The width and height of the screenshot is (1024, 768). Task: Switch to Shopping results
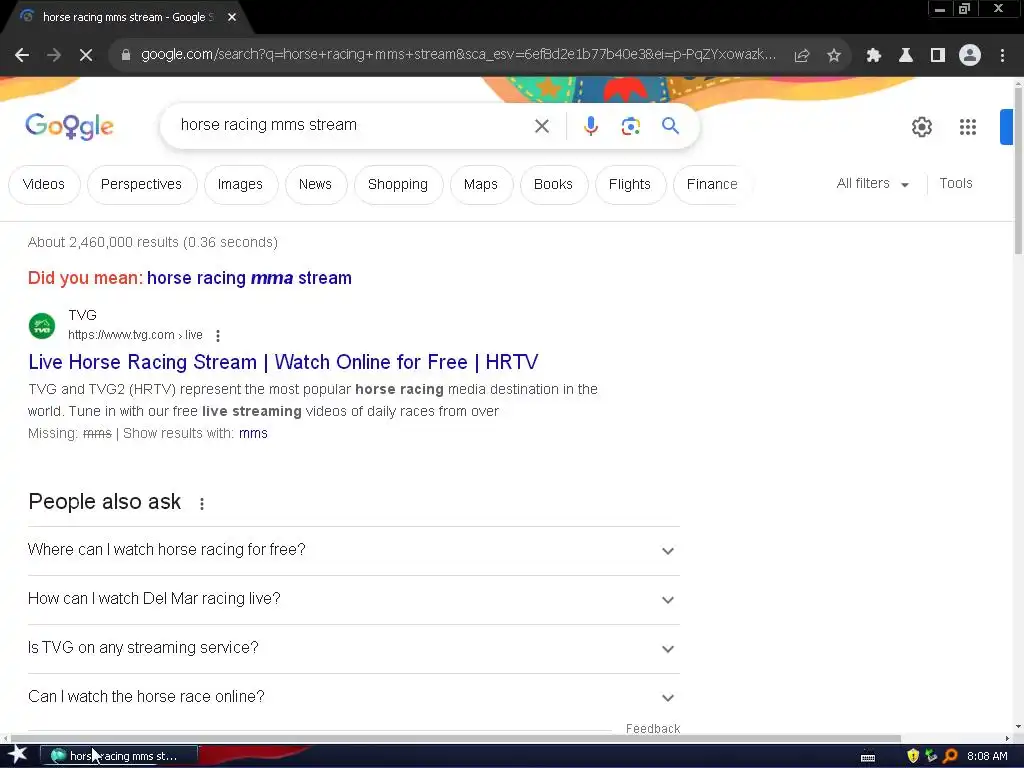point(398,185)
